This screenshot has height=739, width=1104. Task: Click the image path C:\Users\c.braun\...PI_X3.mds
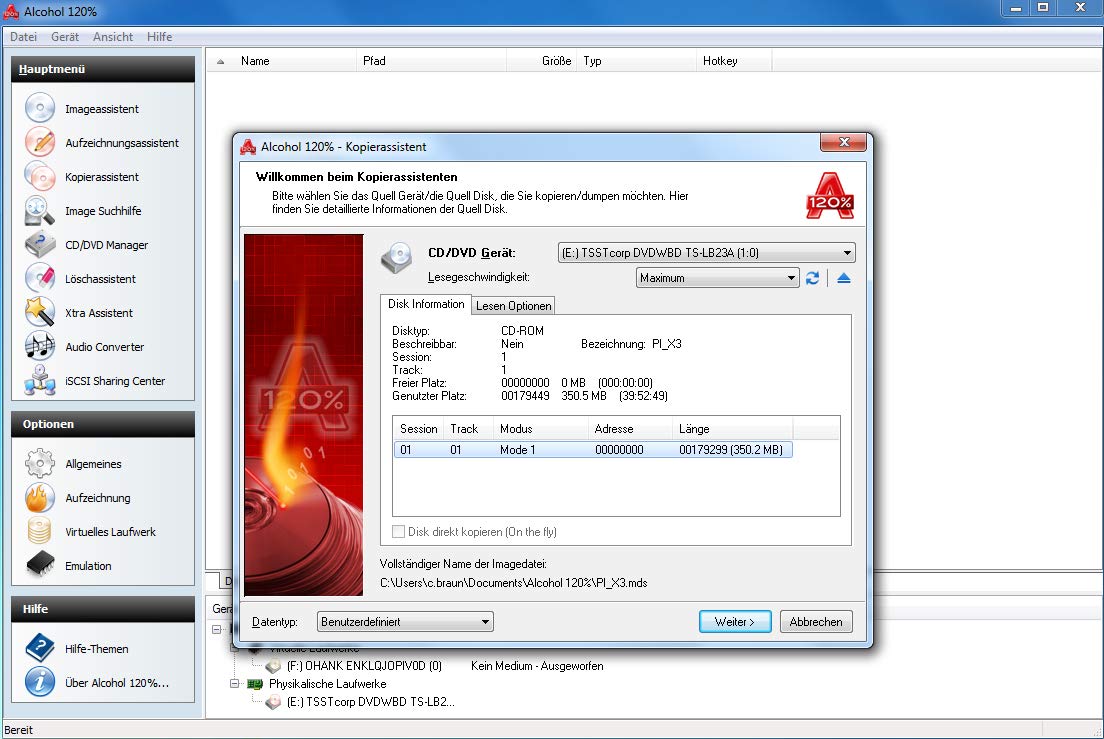513,583
